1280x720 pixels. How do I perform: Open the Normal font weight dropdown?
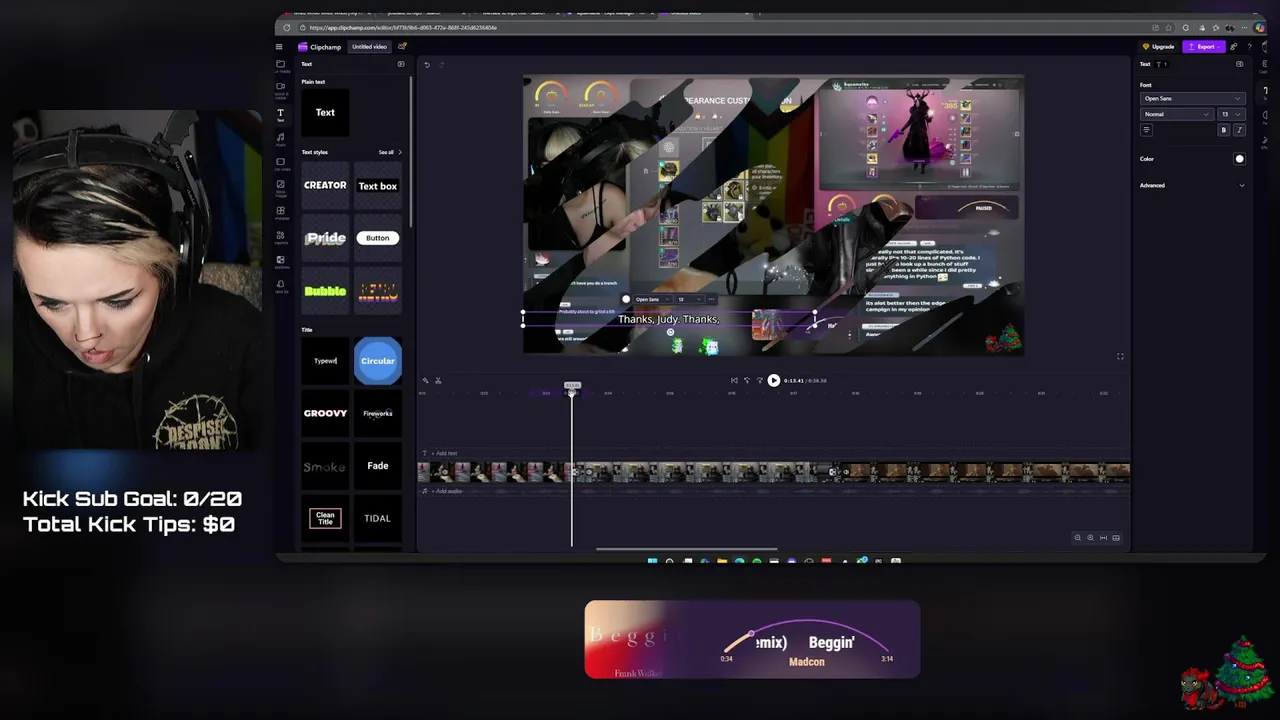click(x=1177, y=114)
